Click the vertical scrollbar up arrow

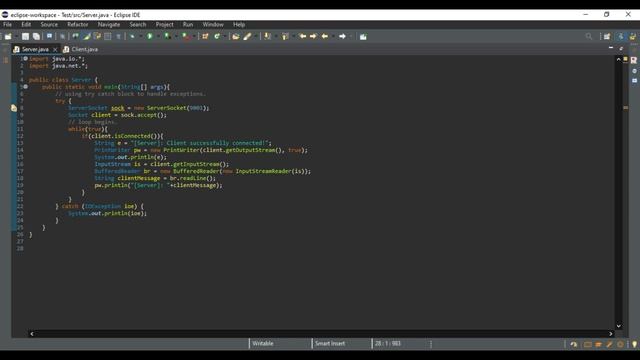[618, 60]
